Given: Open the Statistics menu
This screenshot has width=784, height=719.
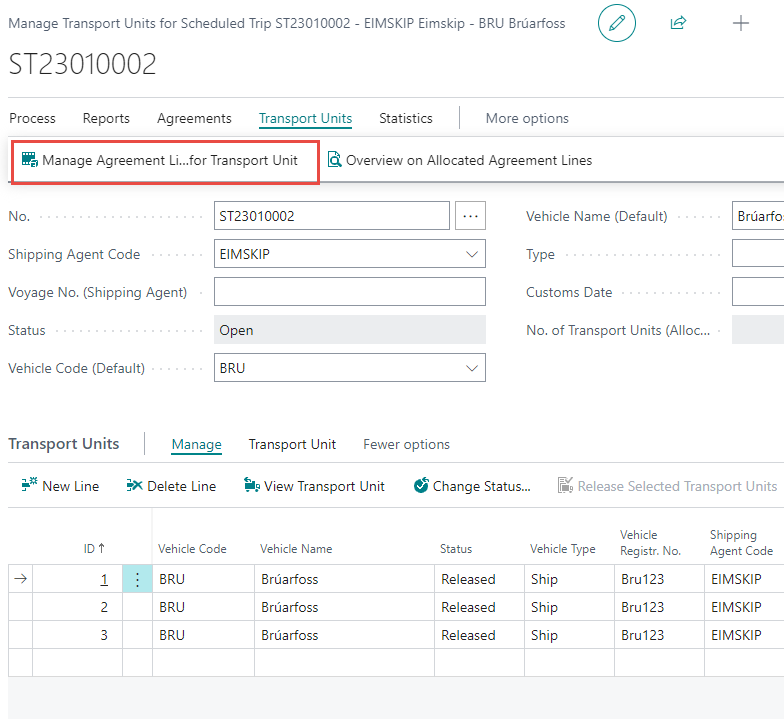Looking at the screenshot, I should coord(406,118).
